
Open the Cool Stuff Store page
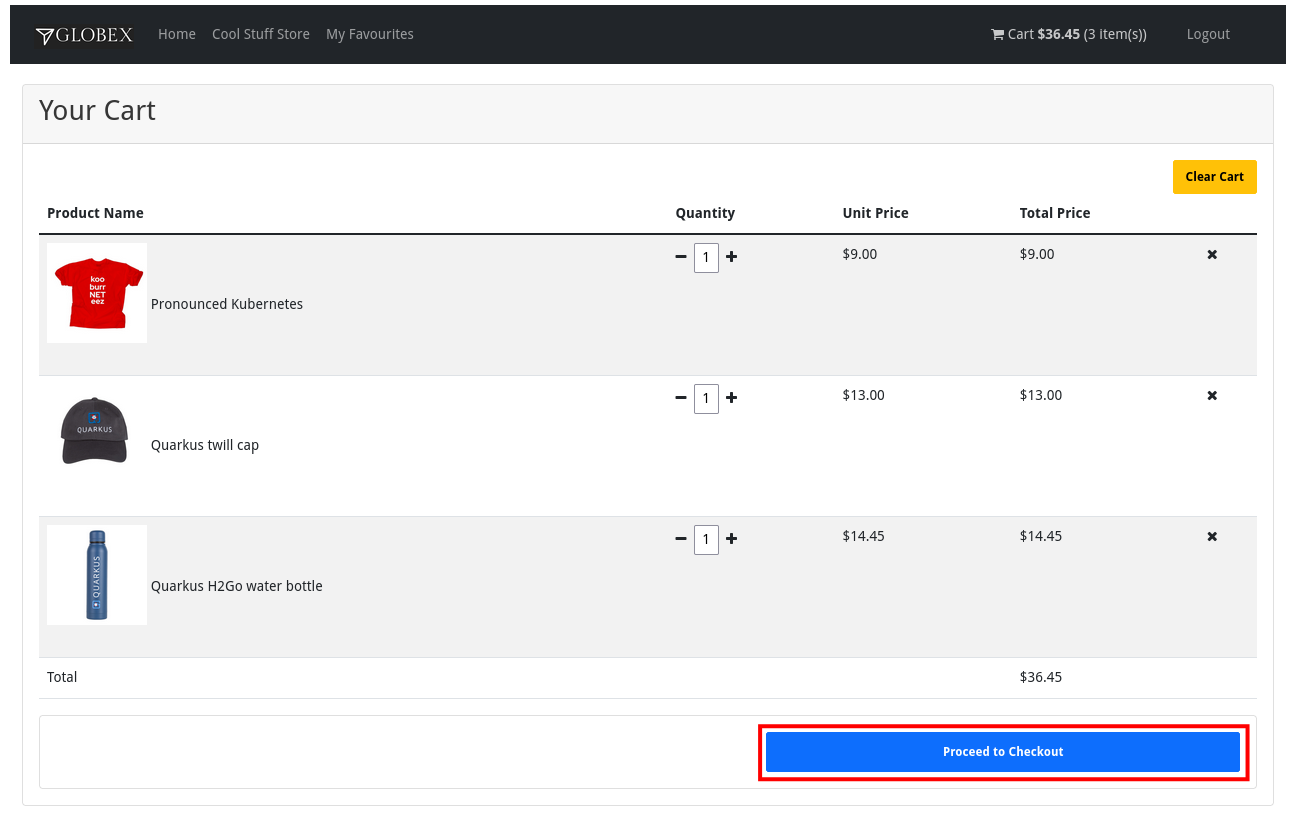[261, 34]
